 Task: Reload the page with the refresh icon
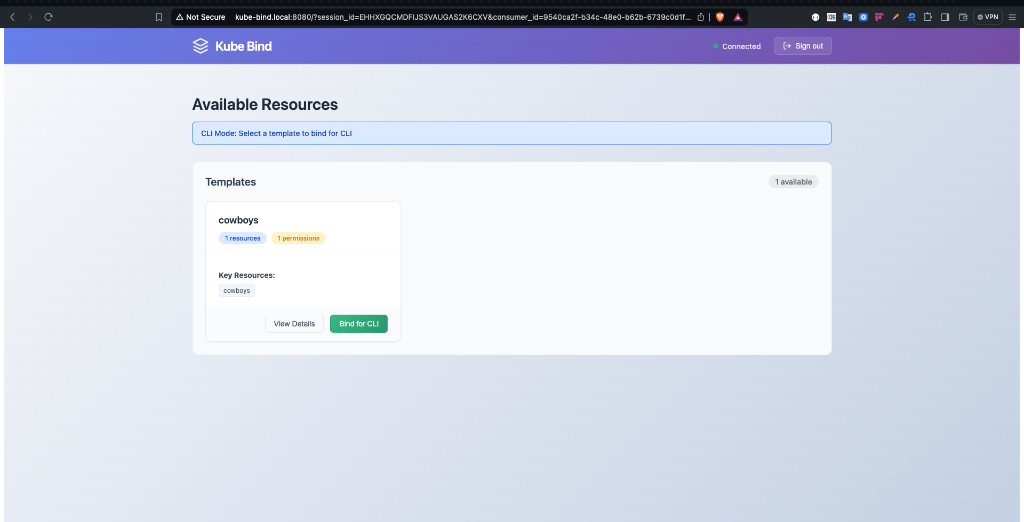[x=48, y=17]
